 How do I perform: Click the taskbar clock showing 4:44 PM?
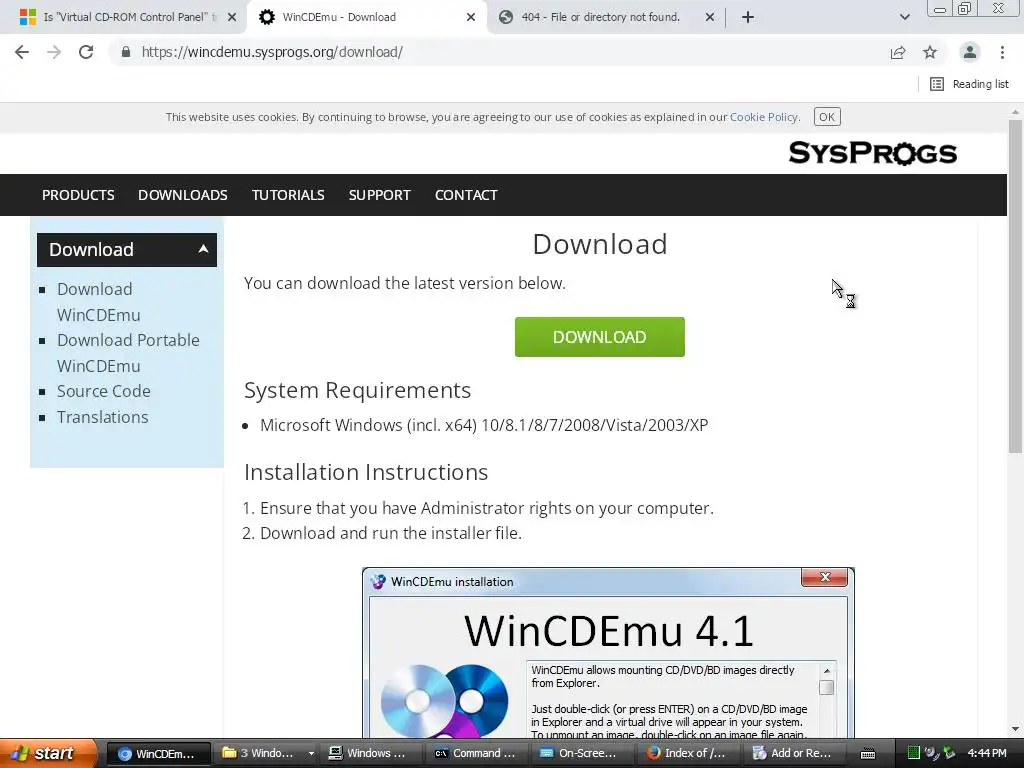pyautogui.click(x=987, y=753)
